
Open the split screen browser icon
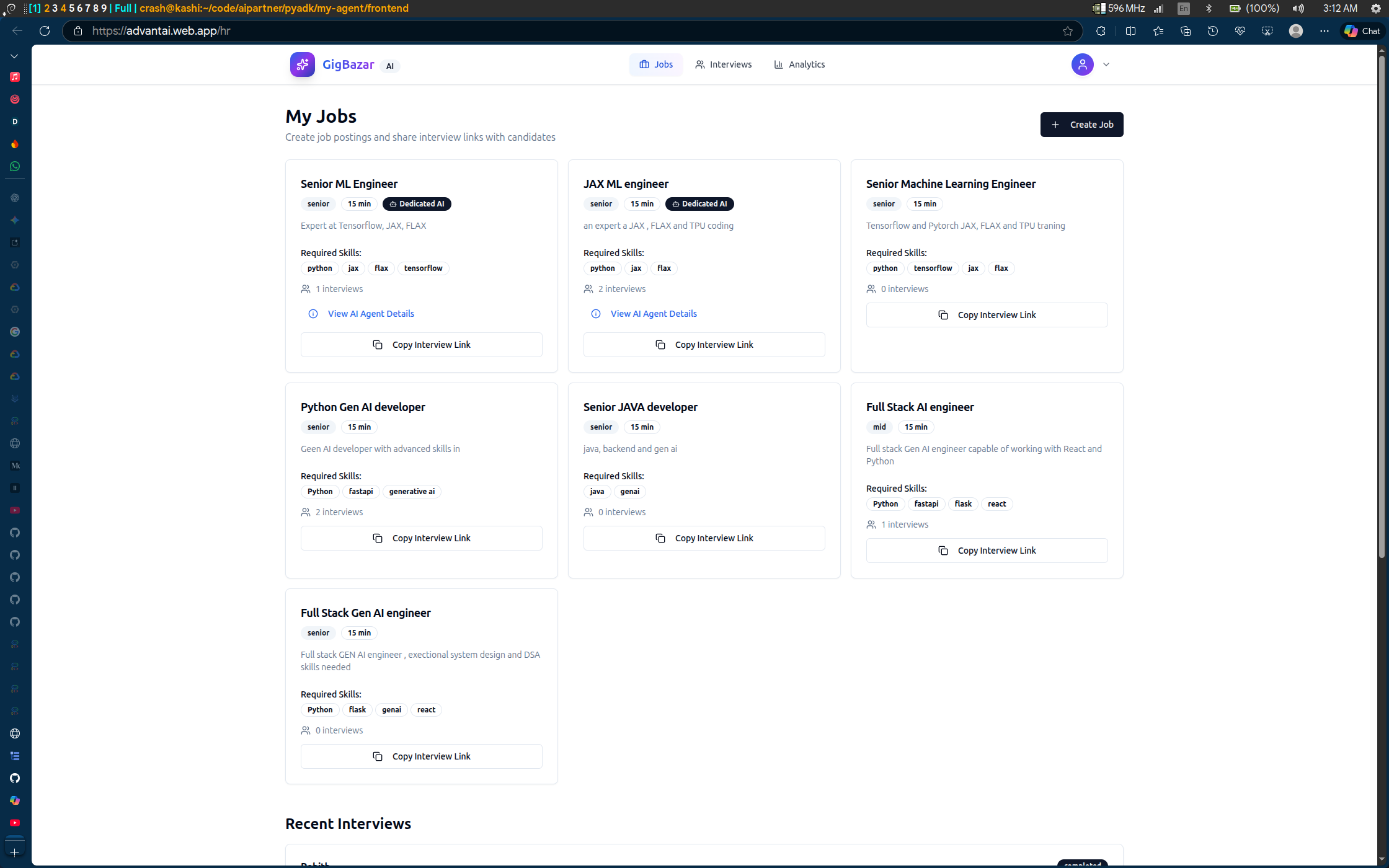[1130, 31]
